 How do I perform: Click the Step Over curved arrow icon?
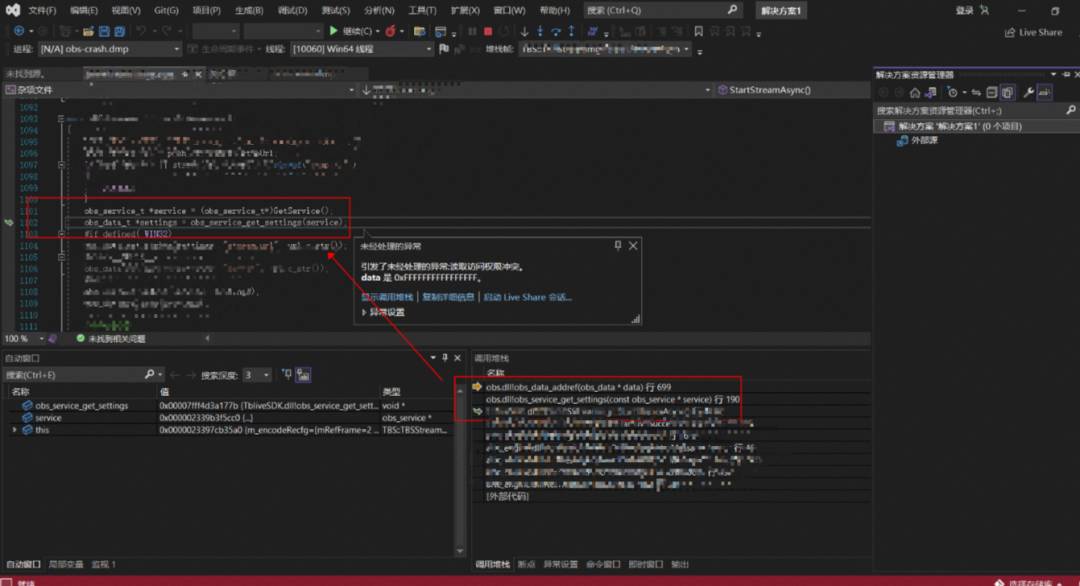(x=556, y=31)
